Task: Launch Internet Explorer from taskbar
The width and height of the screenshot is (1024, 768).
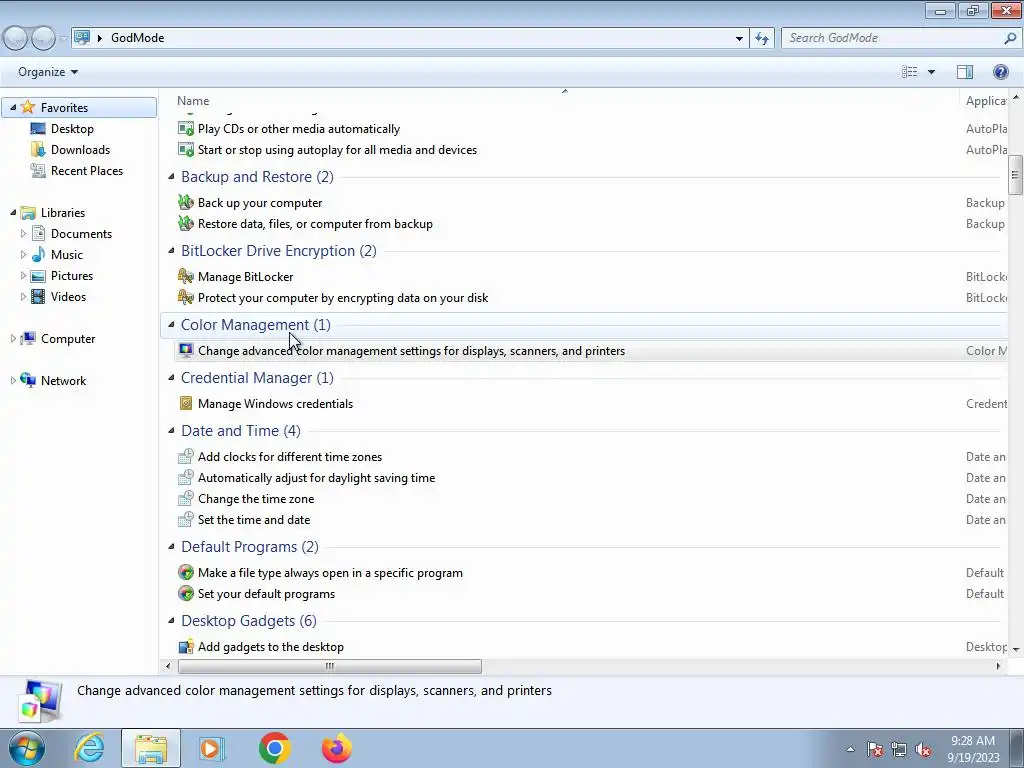Action: coord(89,748)
